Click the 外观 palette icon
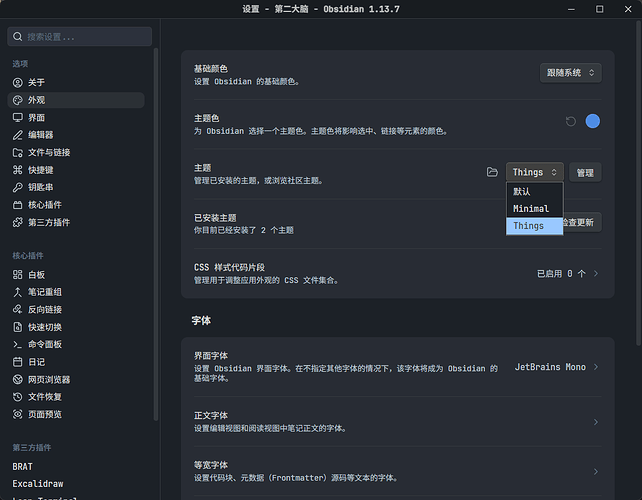Screen dimensions: 642x500 tap(18, 100)
